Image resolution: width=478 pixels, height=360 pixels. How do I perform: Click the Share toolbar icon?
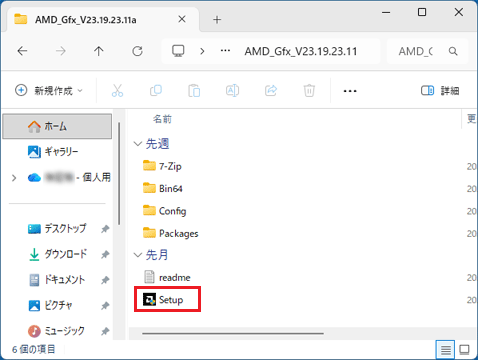(271, 90)
